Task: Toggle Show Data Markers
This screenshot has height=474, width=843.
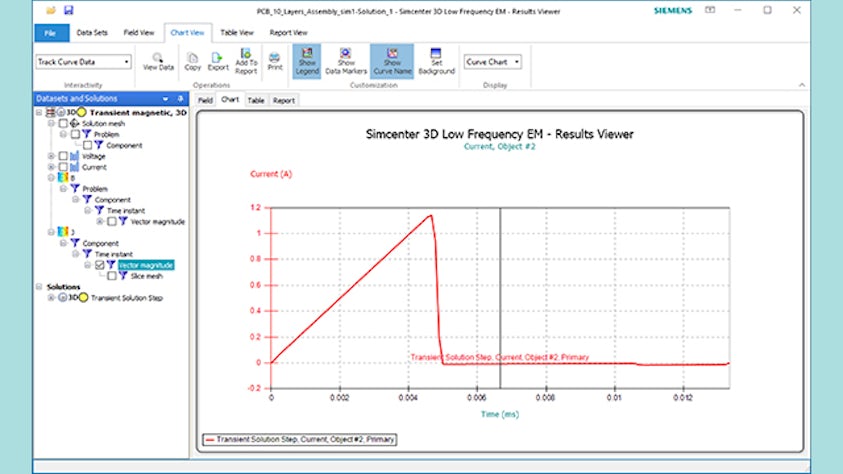Action: (x=346, y=61)
